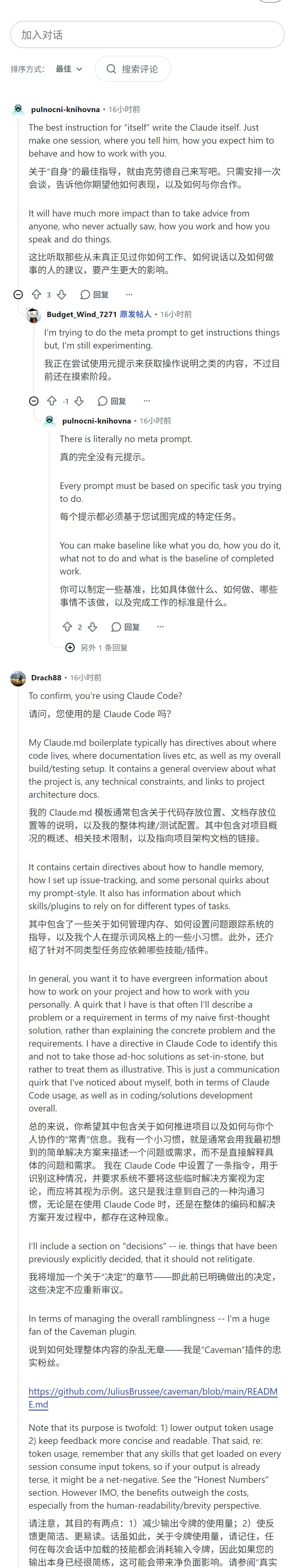
Task: Click Drach88's avatar thumbnail
Action: (18, 678)
